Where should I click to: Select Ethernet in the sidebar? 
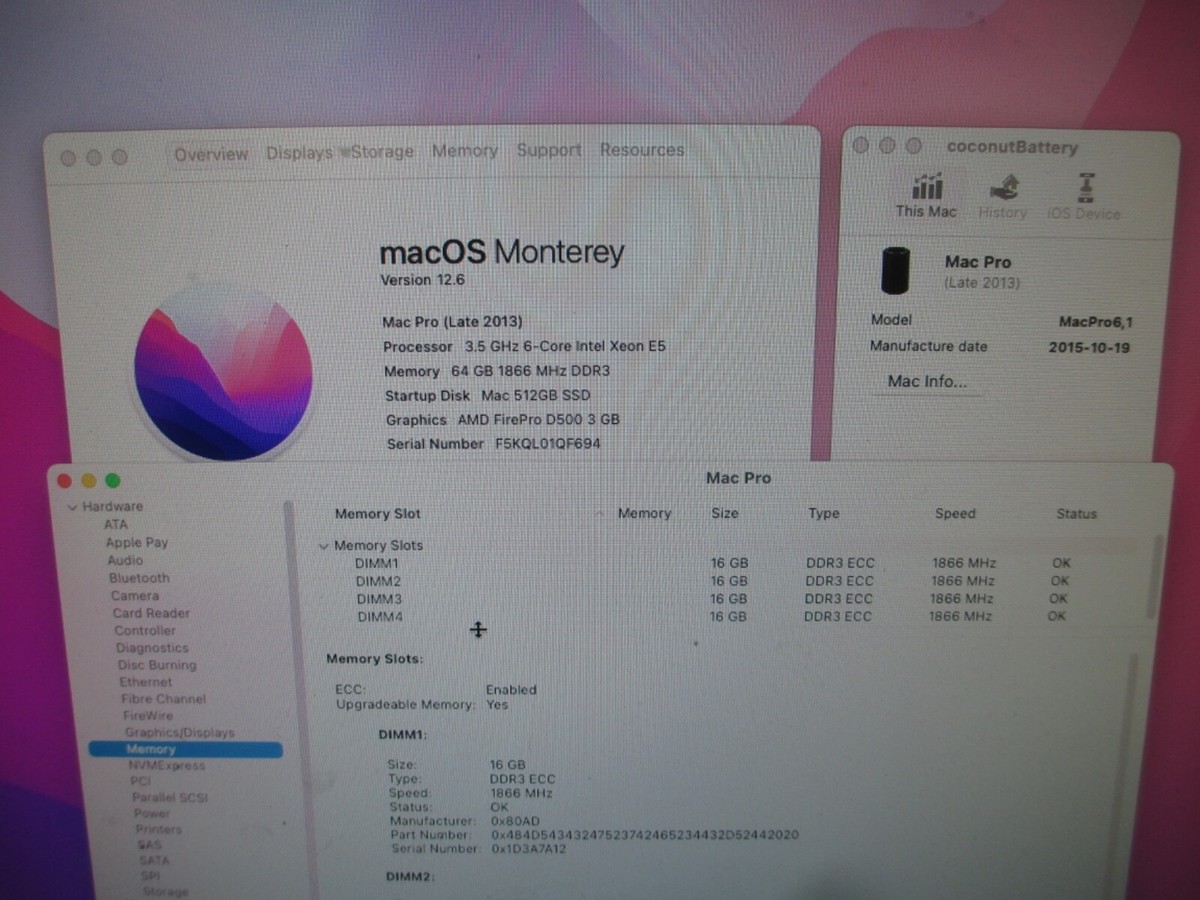[146, 682]
